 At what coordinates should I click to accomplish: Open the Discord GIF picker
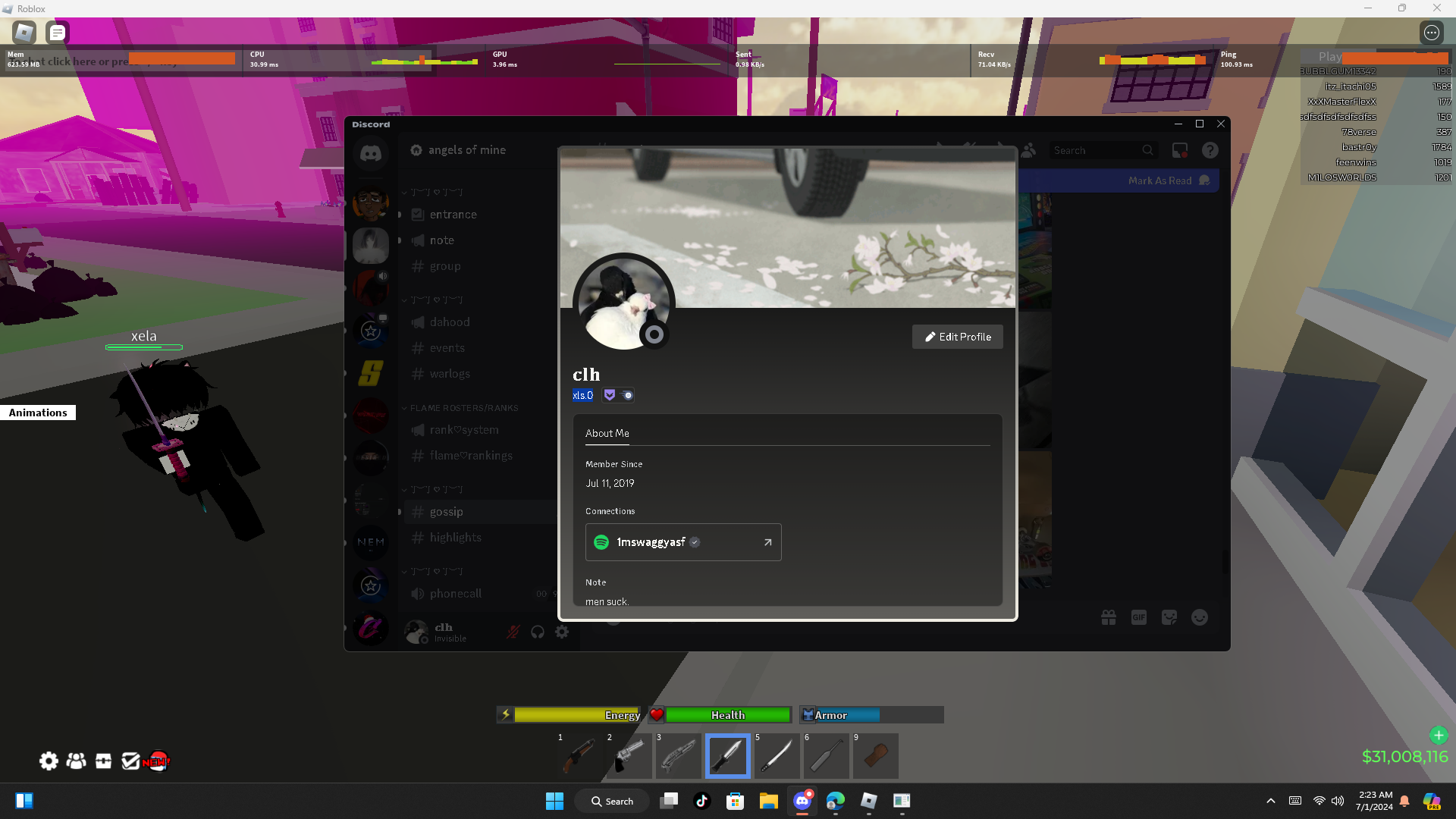coord(1139,618)
